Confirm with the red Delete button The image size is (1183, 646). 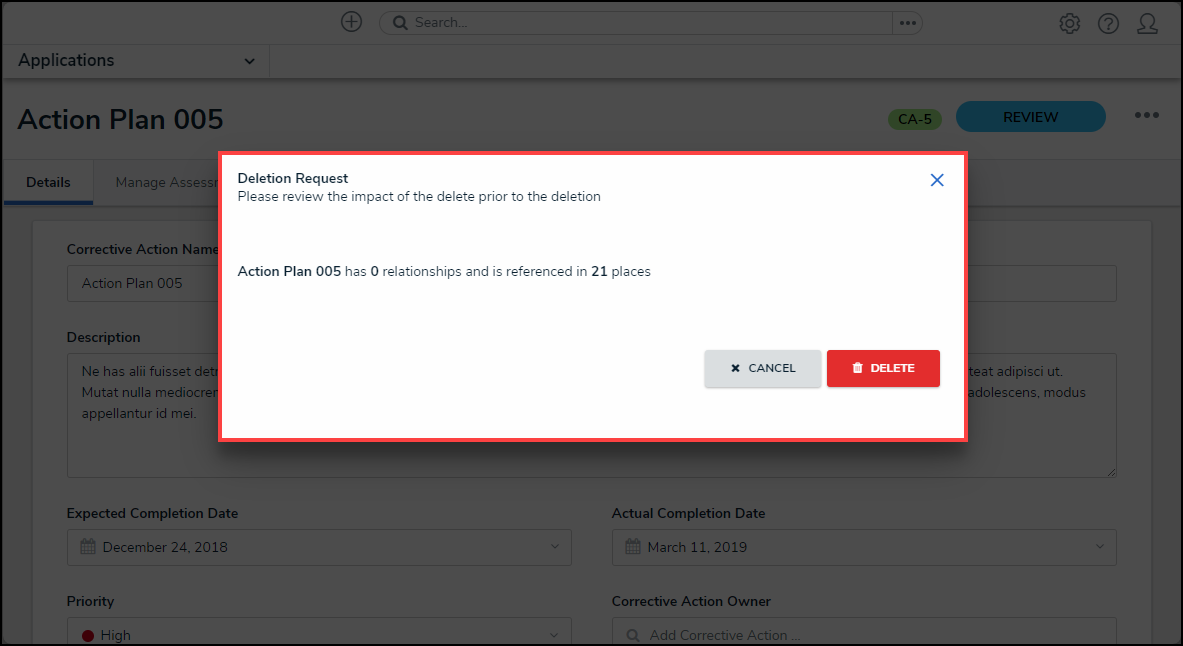(883, 368)
